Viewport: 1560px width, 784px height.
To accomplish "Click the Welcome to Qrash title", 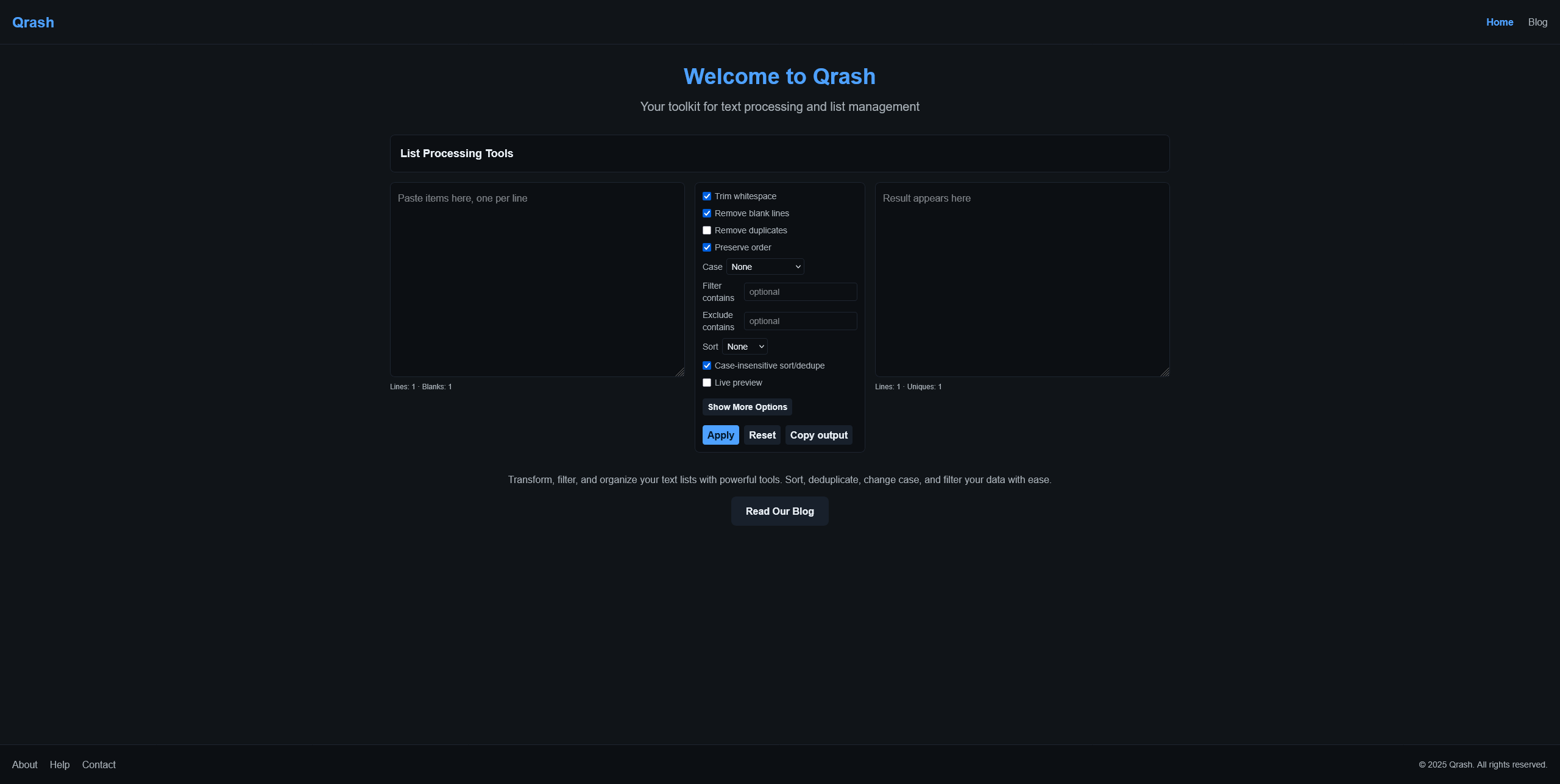I will pos(779,76).
